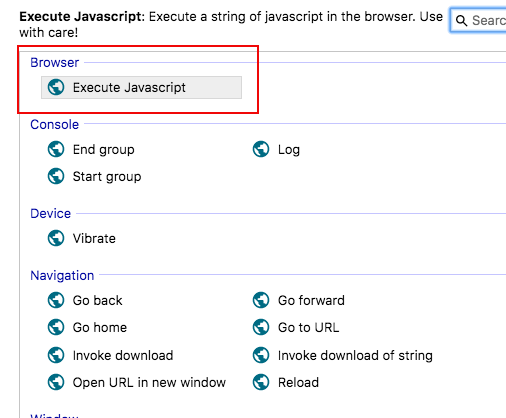This screenshot has width=506, height=418.
Task: Click the Browser category heading
Action: [x=55, y=62]
